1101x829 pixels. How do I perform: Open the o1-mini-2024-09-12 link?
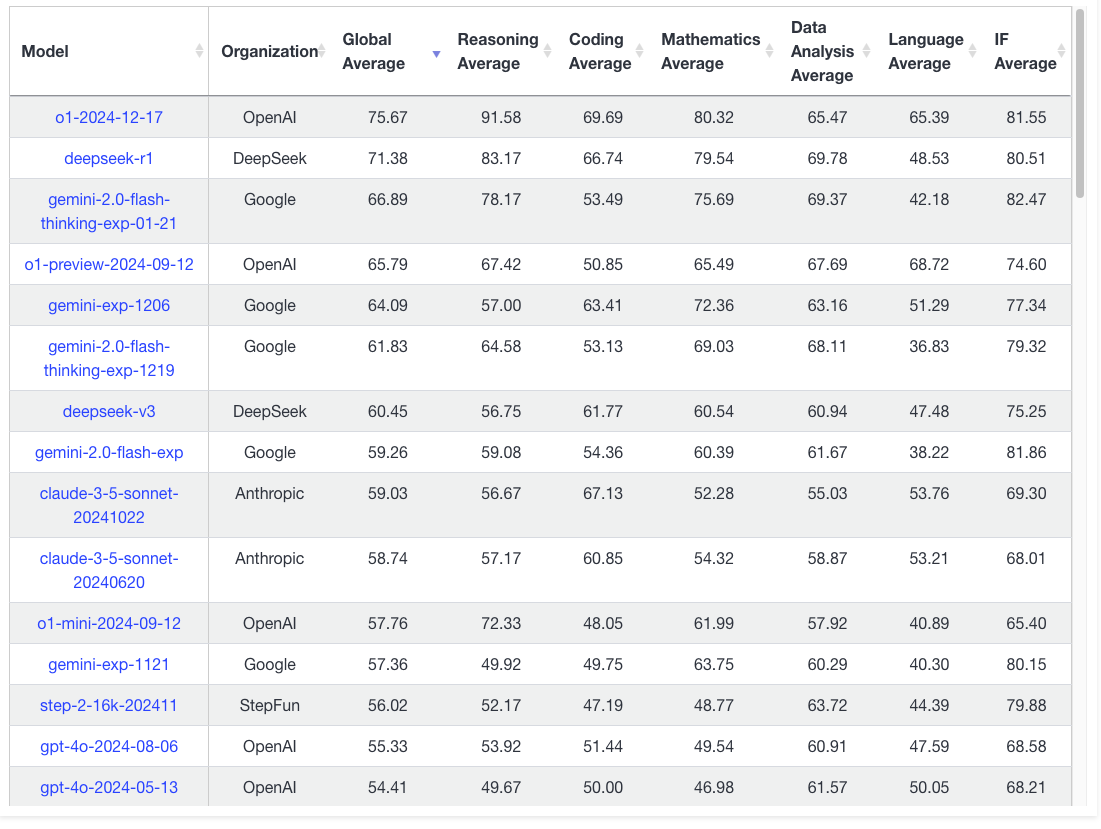click(x=109, y=623)
